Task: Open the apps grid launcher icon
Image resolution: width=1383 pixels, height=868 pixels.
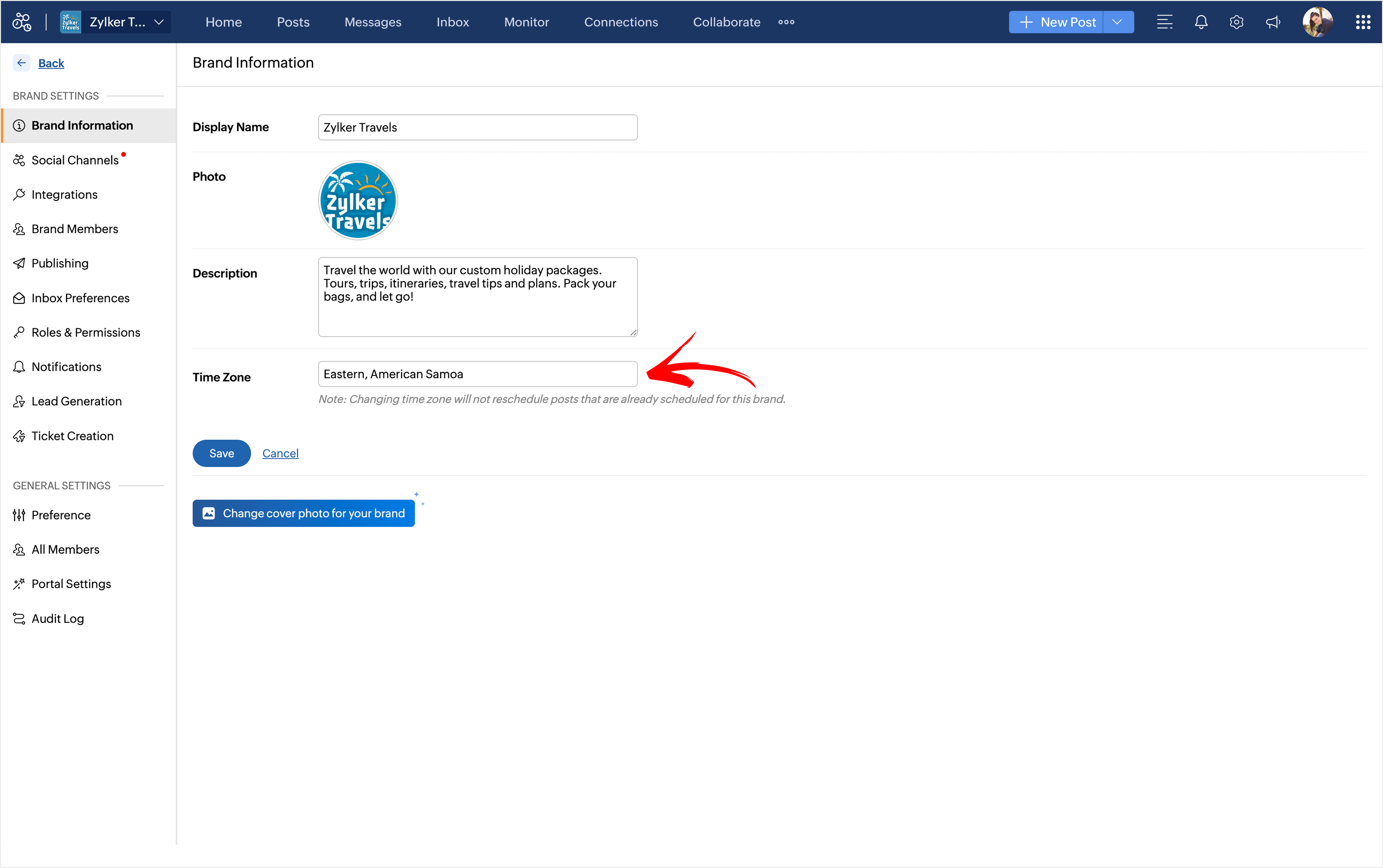Action: pyautogui.click(x=1362, y=22)
